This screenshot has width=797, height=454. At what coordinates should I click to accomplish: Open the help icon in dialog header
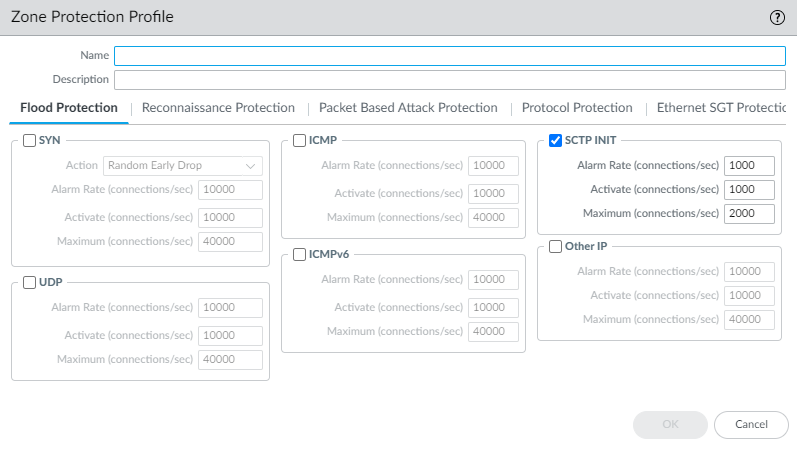point(777,17)
